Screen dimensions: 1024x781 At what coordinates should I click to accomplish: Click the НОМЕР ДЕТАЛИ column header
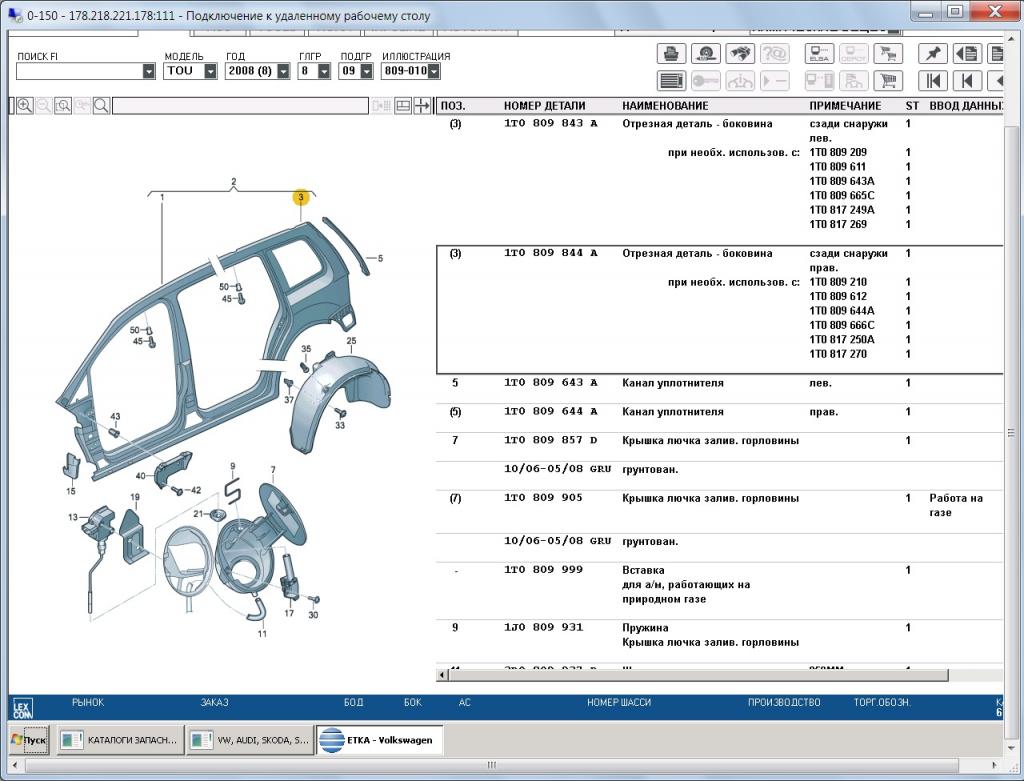(544, 106)
